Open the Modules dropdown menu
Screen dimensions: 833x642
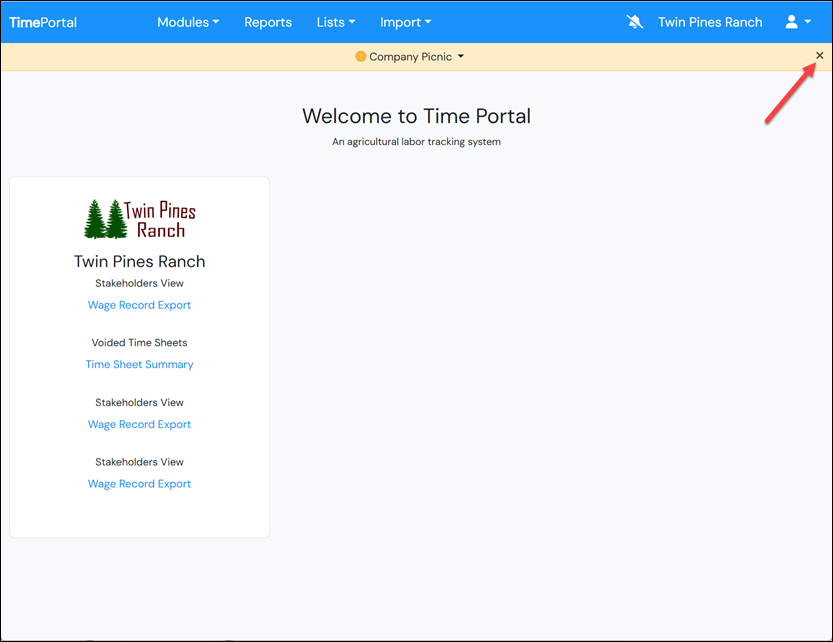pos(188,22)
